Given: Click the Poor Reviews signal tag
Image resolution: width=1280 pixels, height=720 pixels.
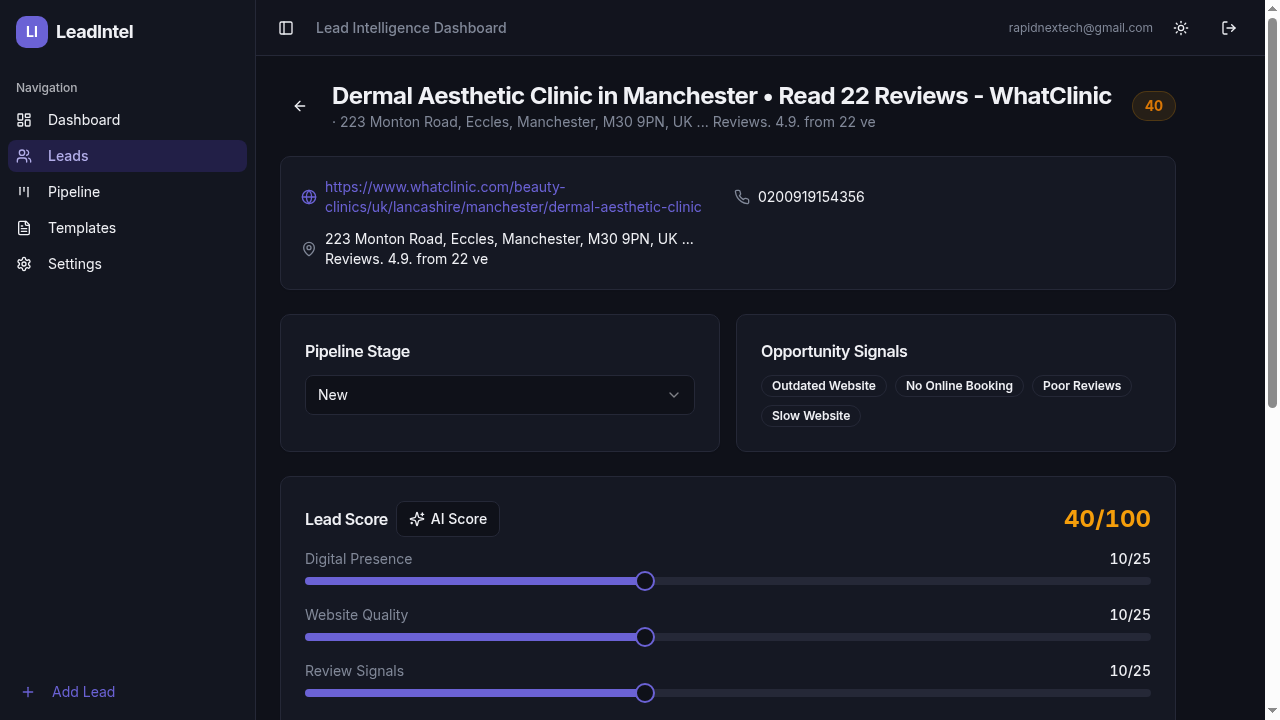Looking at the screenshot, I should coord(1082,386).
